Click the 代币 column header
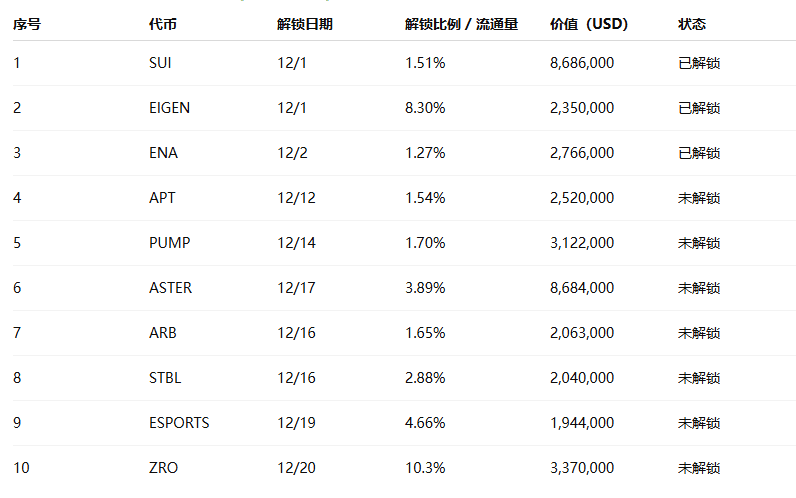This screenshot has height=498, width=796. tap(162, 24)
